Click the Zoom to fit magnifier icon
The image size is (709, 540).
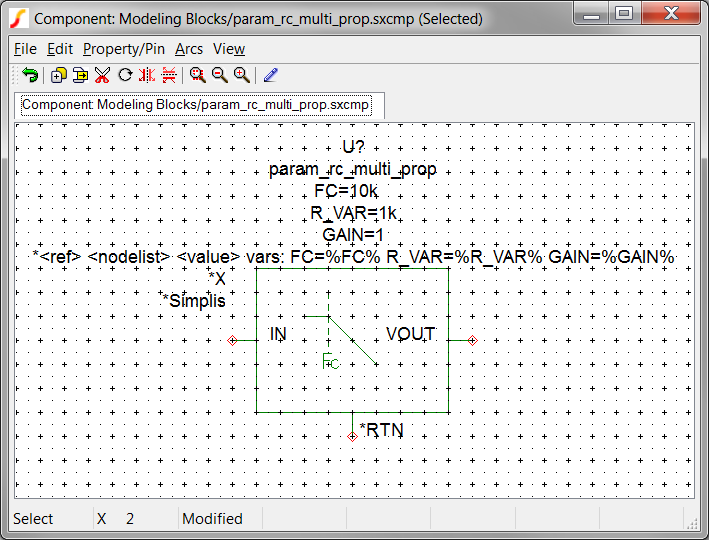[x=197, y=75]
